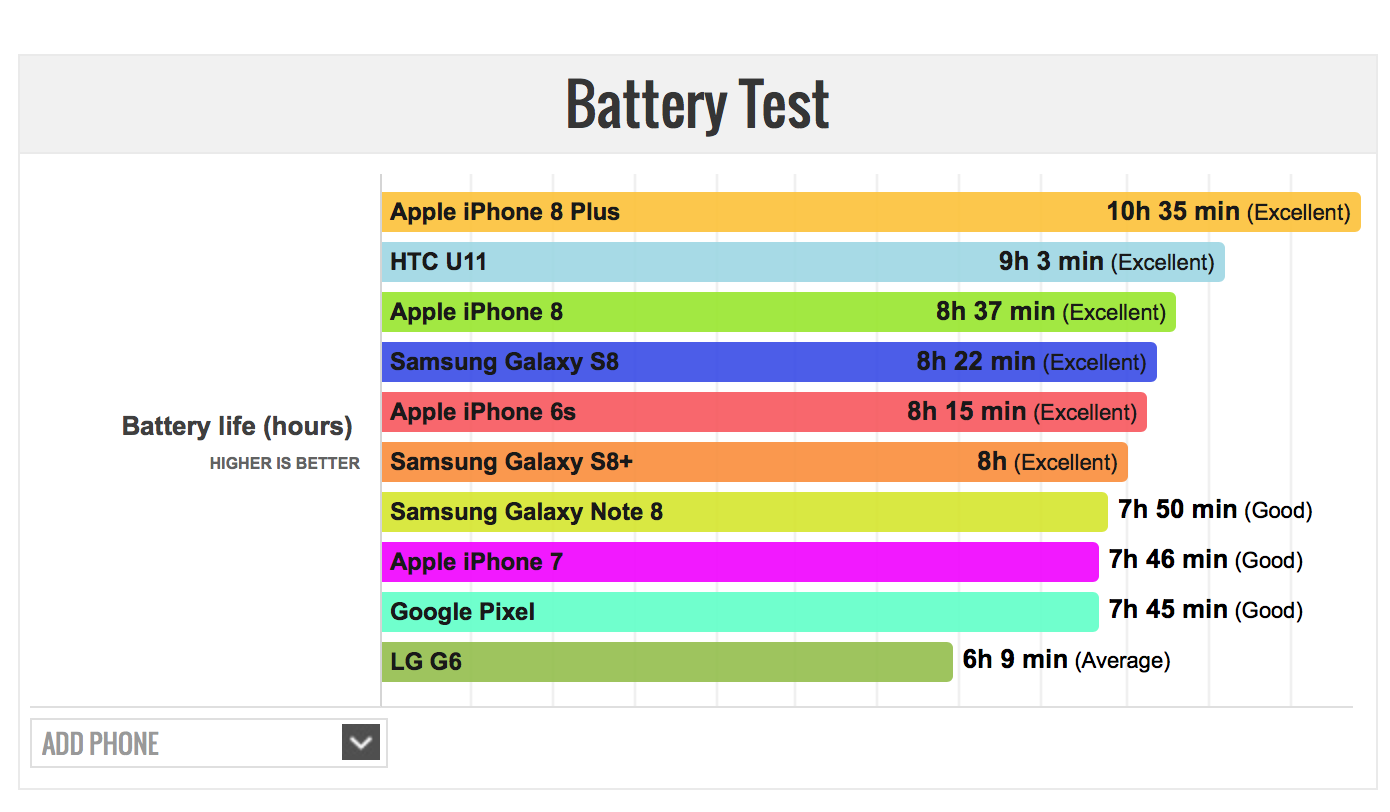Click the HTC U11 light blue bar
The image size is (1390, 812).
tap(803, 262)
